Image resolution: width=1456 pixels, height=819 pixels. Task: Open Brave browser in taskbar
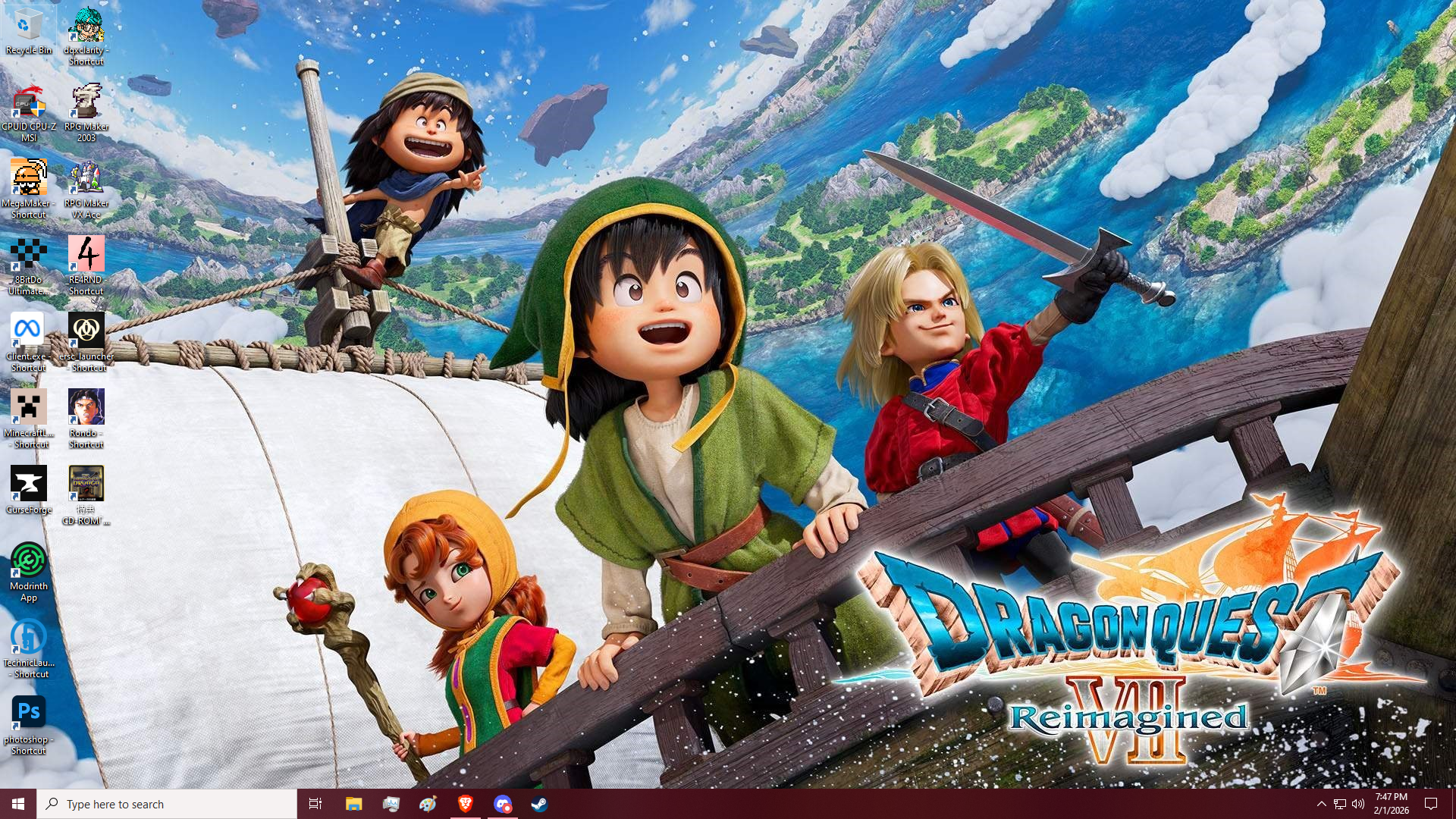(x=465, y=804)
